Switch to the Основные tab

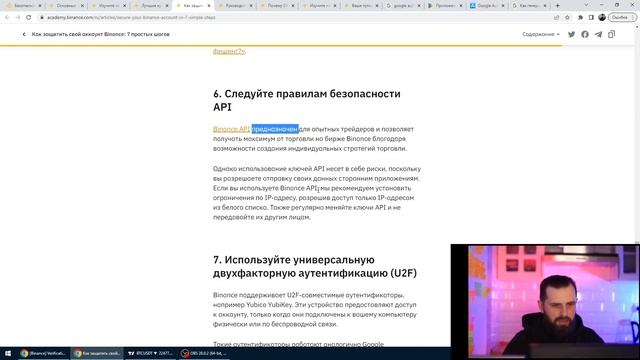coord(66,6)
